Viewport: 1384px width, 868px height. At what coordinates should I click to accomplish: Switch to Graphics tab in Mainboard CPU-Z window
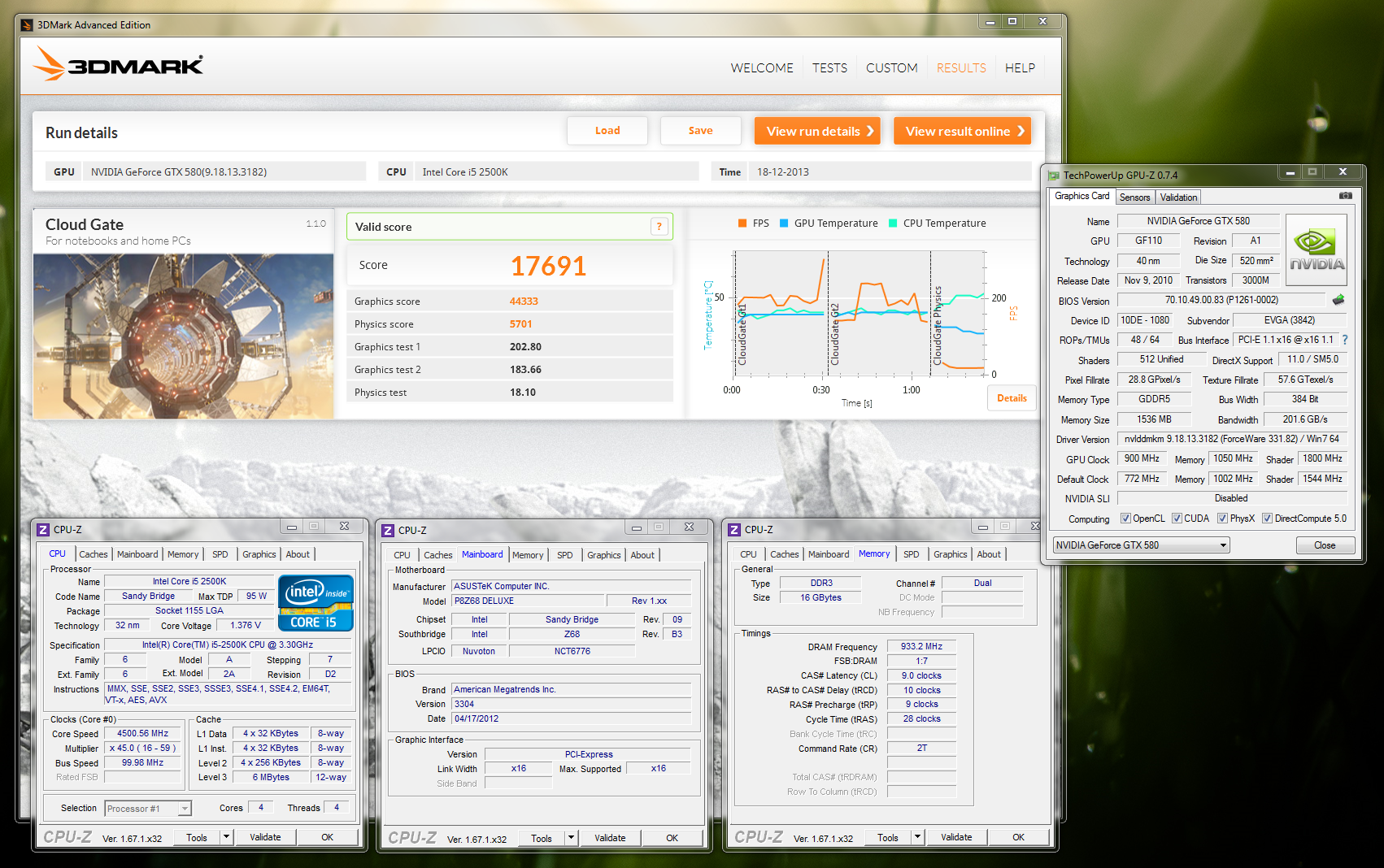604,555
